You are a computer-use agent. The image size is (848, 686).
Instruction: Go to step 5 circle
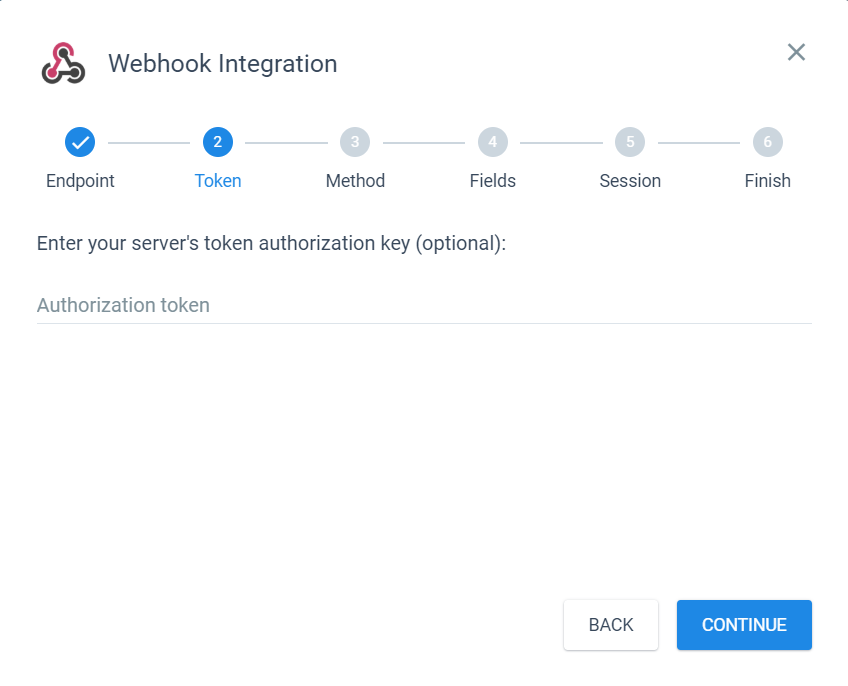point(630,142)
